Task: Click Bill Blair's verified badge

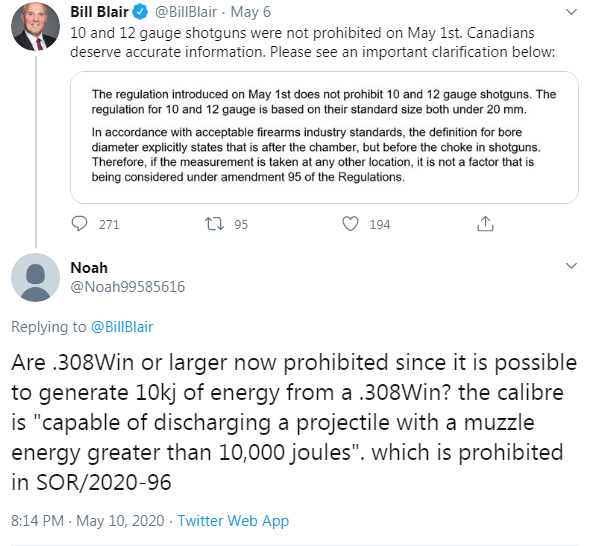Action: coord(141,12)
